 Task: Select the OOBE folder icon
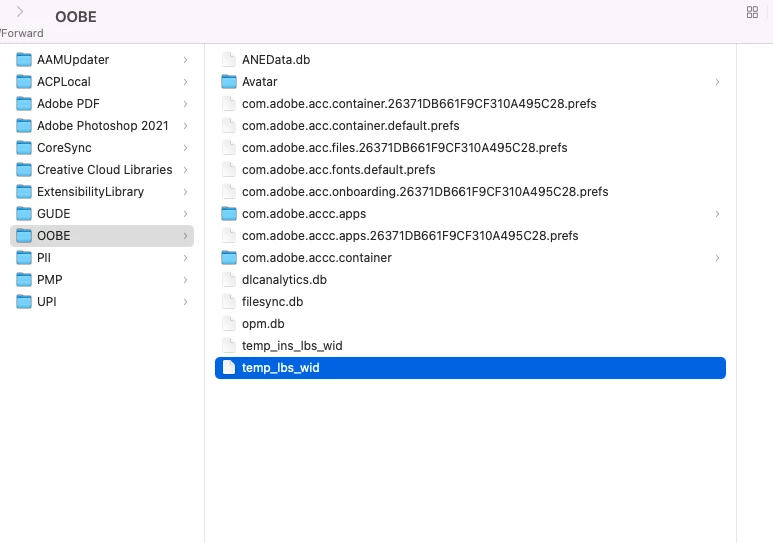tap(24, 236)
